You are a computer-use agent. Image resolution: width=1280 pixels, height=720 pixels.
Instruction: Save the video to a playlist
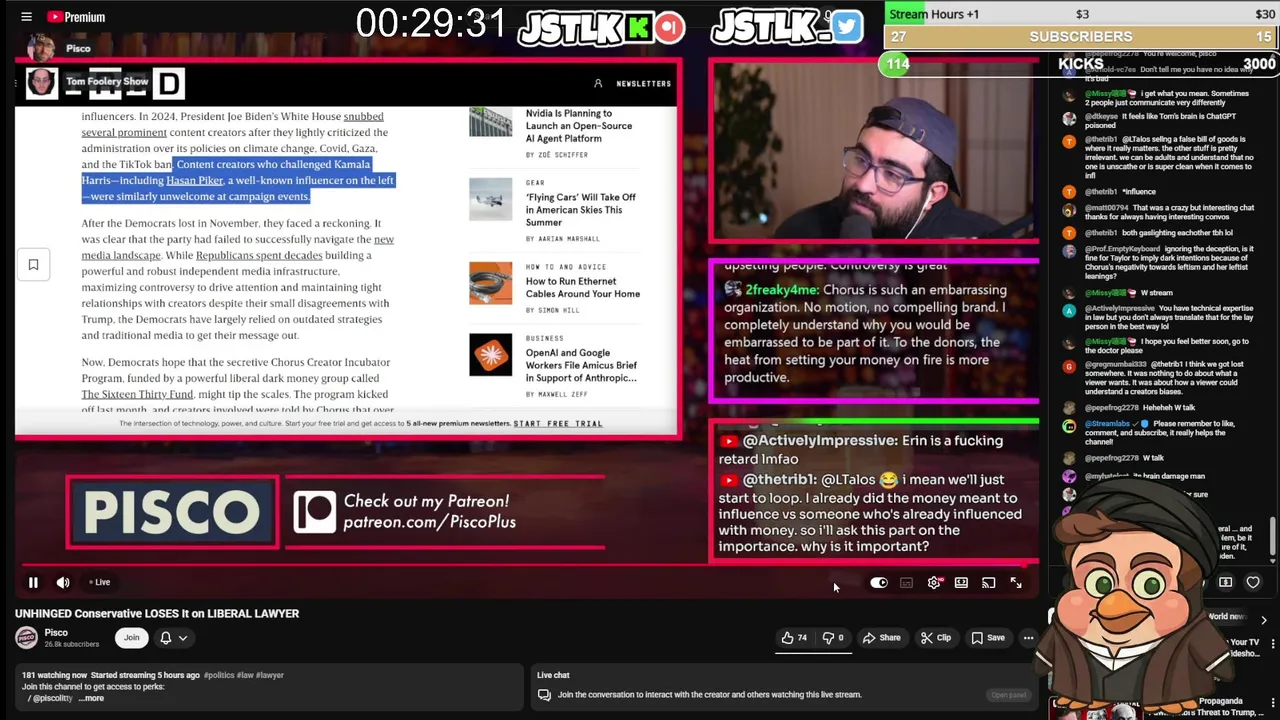[987, 637]
